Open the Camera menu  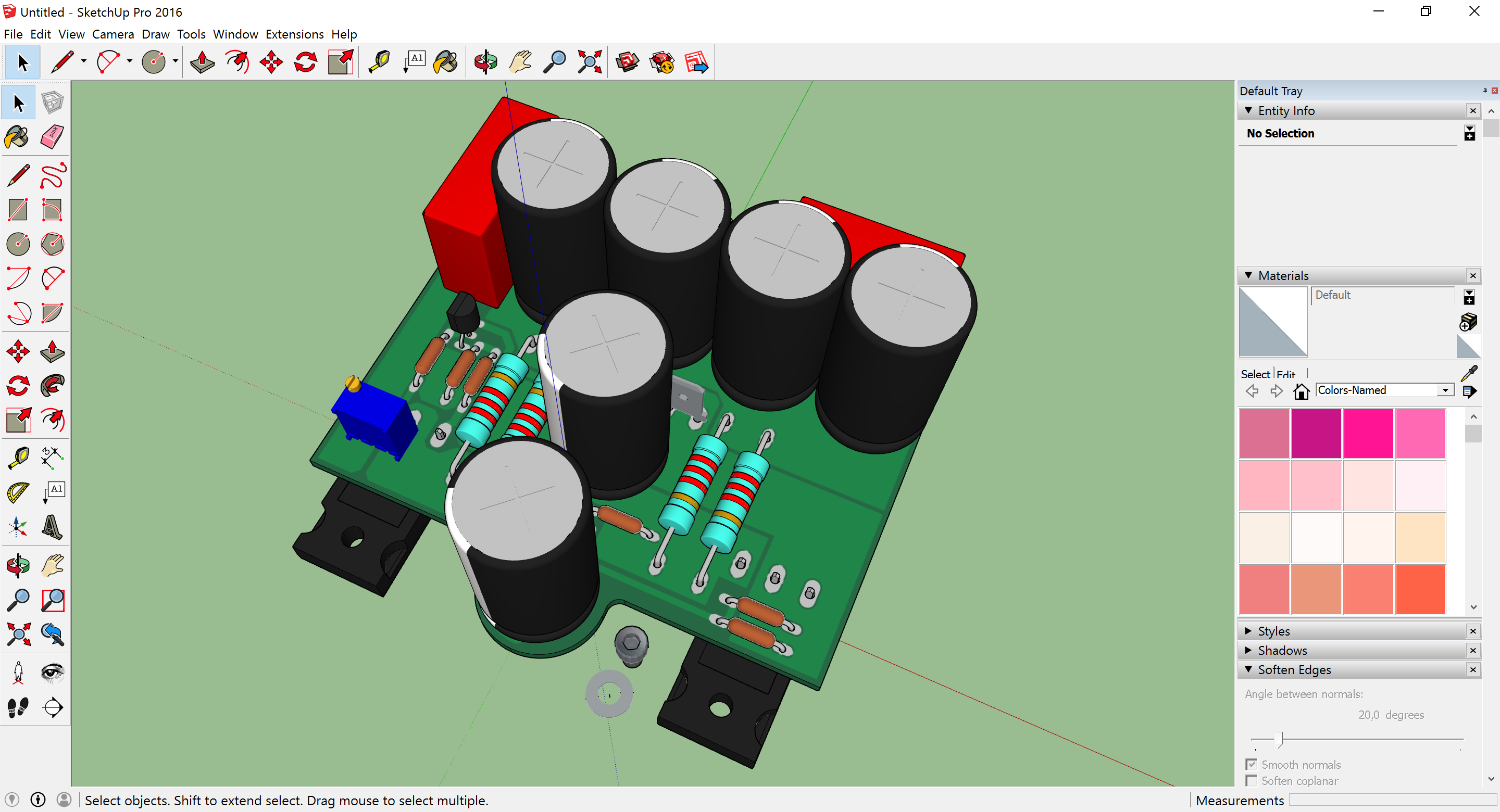113,34
